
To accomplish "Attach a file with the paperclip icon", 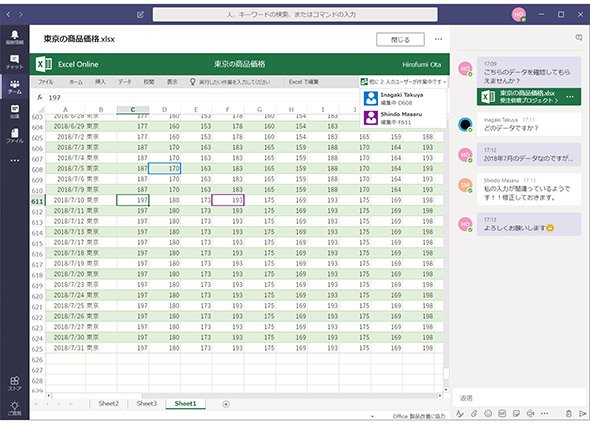I will pos(474,413).
